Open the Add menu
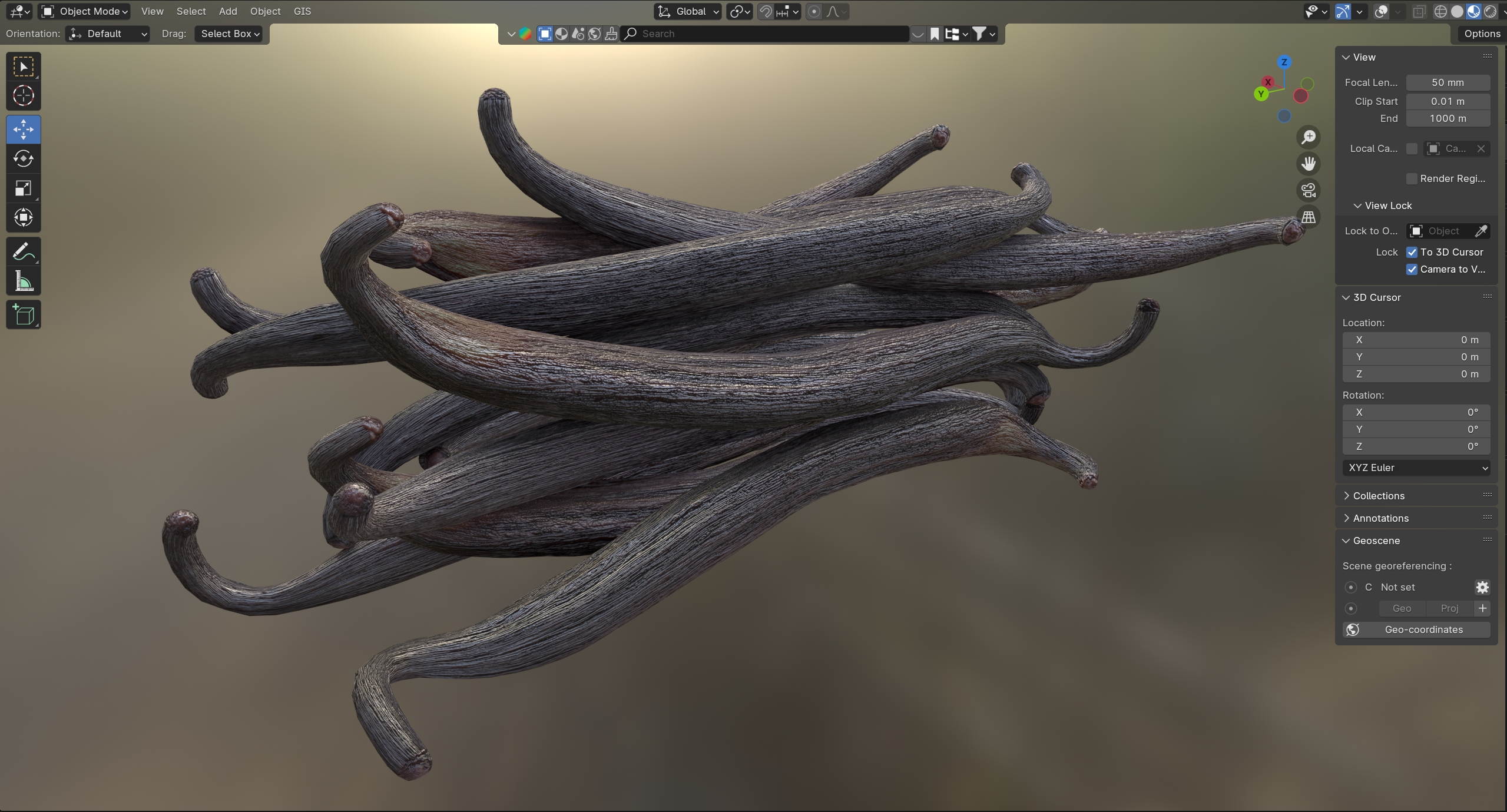1507x812 pixels. (228, 11)
